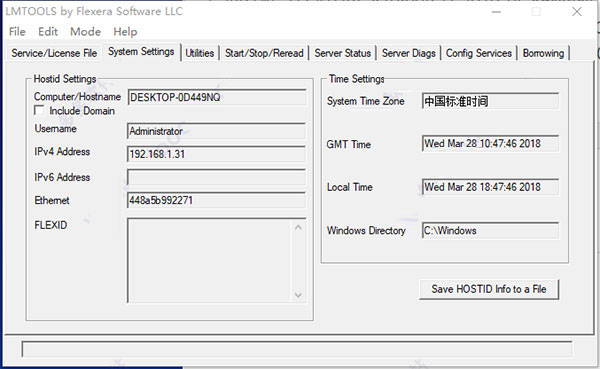Open the Help menu
This screenshot has width=600, height=369.
125,31
